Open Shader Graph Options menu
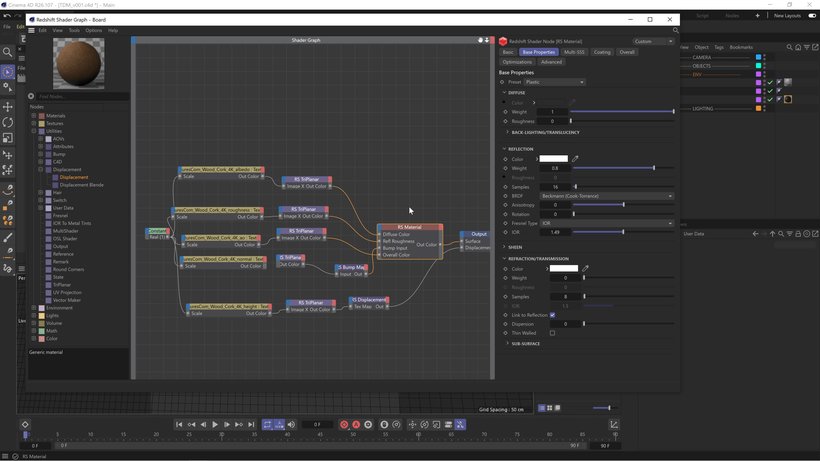This screenshot has width=820, height=461. click(94, 30)
